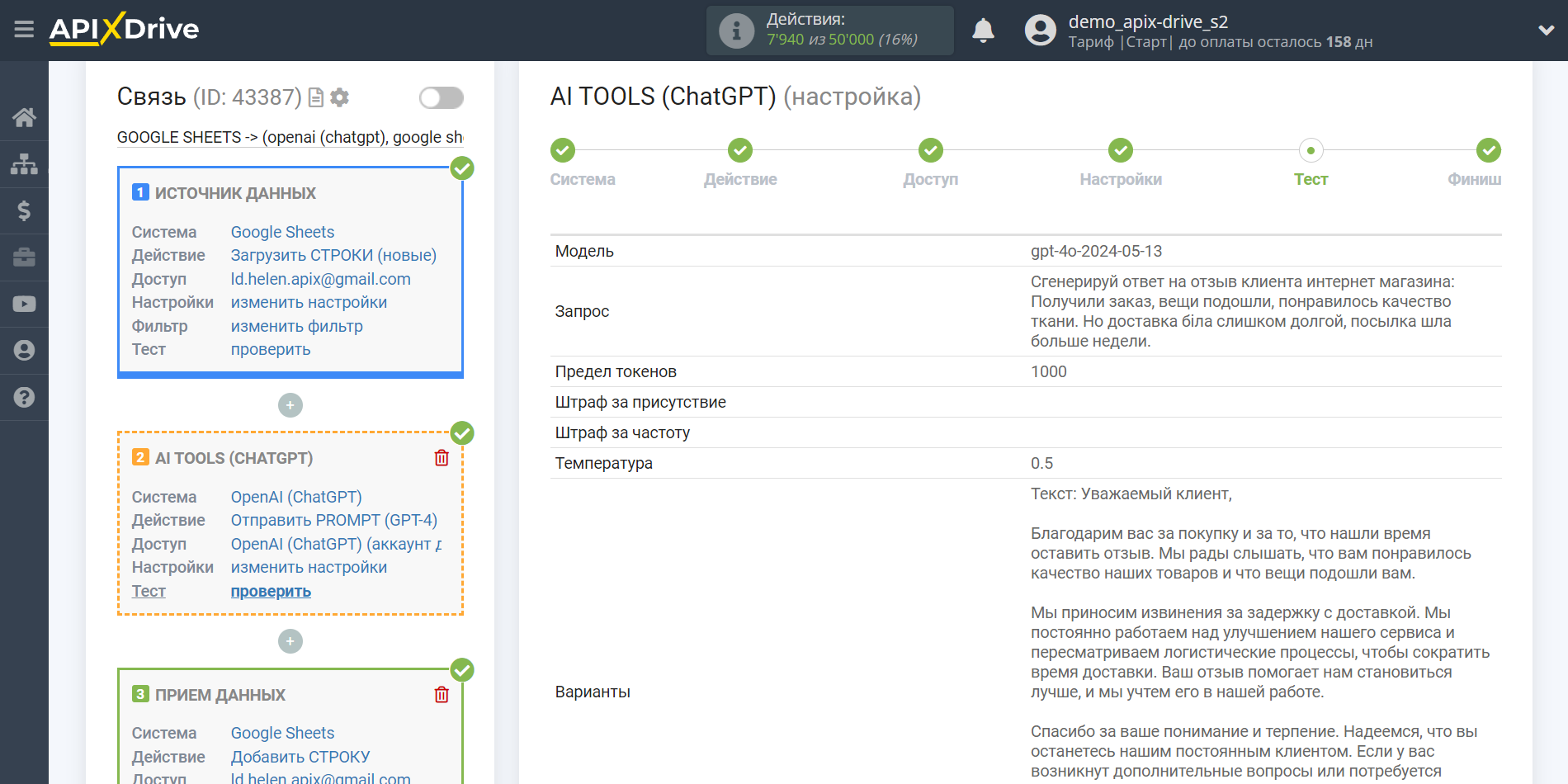Go to Доступ step
The height and width of the screenshot is (784, 1568).
(931, 150)
